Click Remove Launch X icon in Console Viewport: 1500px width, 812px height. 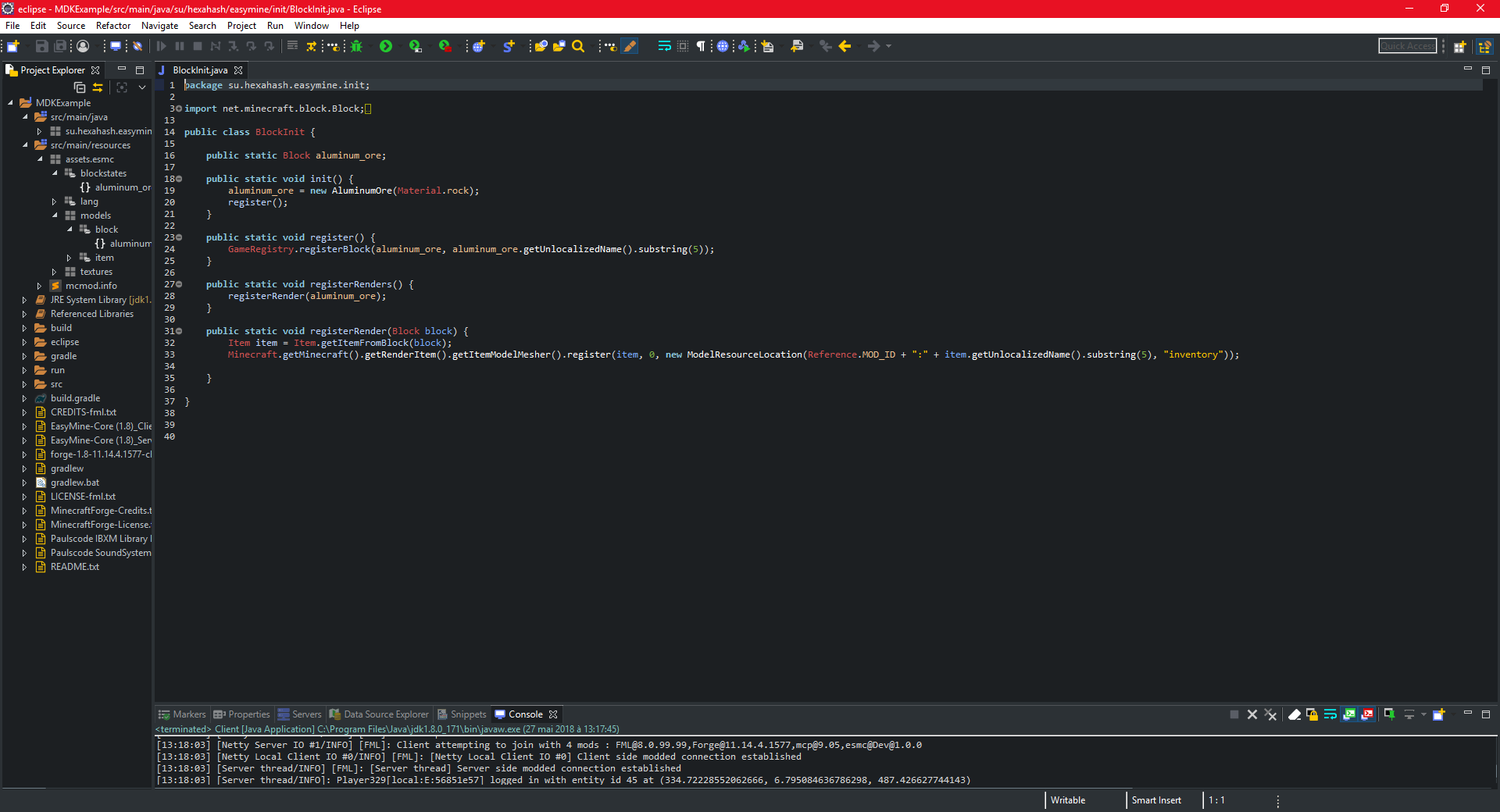[x=1252, y=714]
